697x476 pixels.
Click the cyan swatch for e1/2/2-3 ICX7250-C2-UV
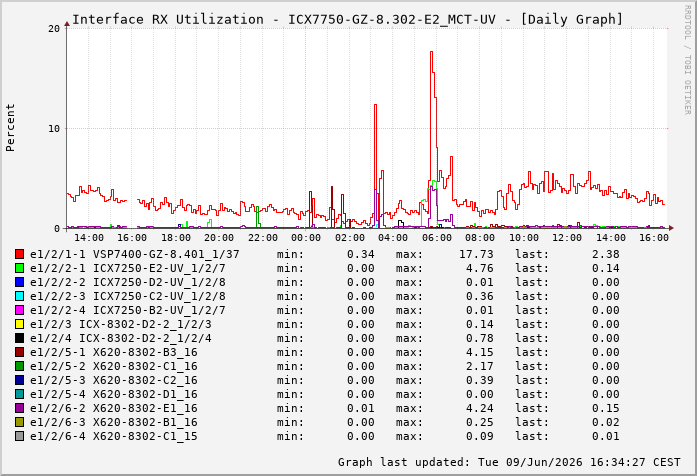(x=19, y=296)
